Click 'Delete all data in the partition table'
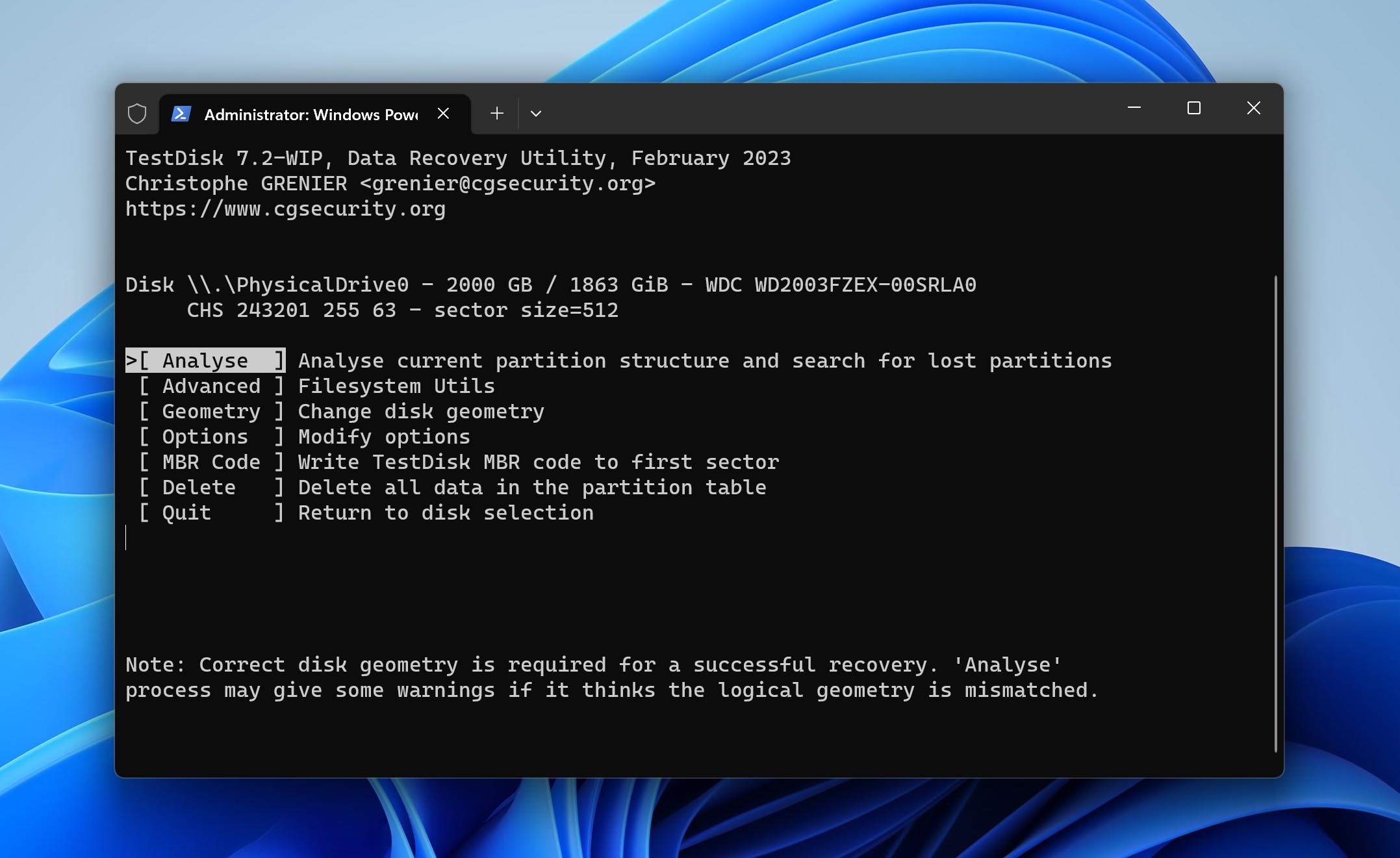Image resolution: width=1400 pixels, height=858 pixels. 532,488
